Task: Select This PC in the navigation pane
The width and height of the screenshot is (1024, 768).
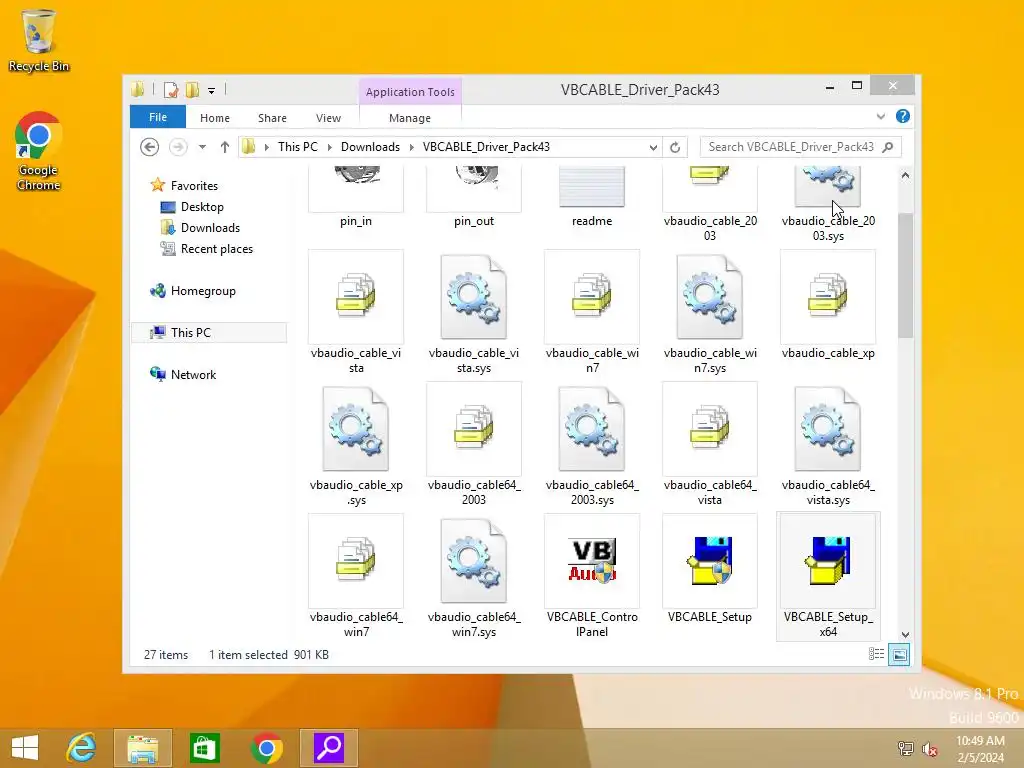Action: click(209, 332)
